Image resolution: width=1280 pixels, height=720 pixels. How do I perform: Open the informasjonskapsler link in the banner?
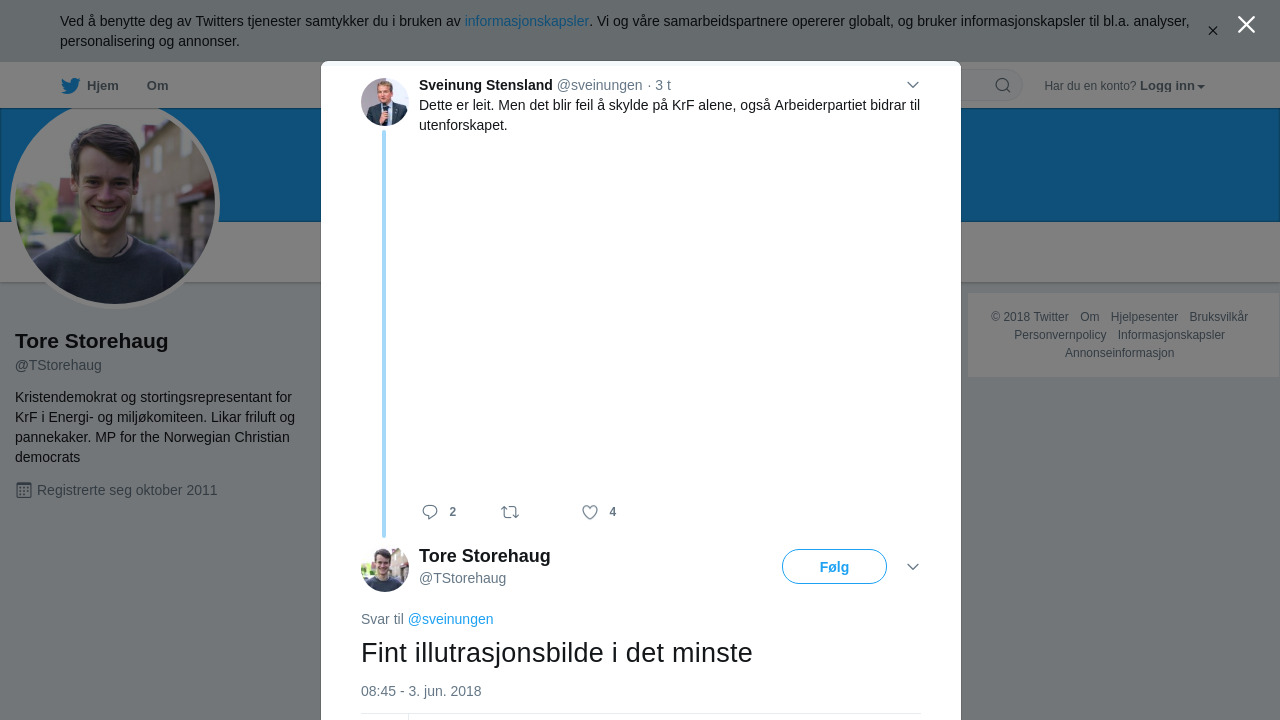(527, 21)
